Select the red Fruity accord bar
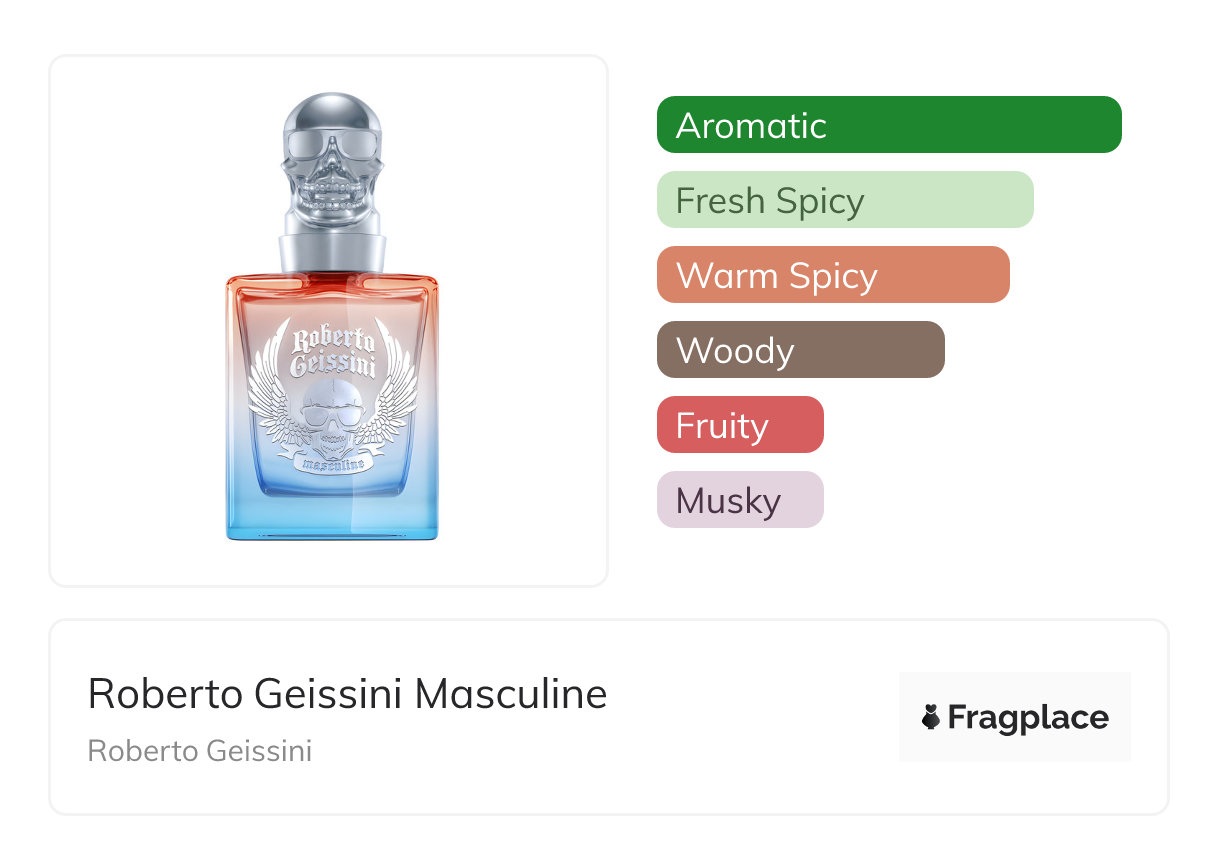This screenshot has height=864, width=1218. pos(739,425)
